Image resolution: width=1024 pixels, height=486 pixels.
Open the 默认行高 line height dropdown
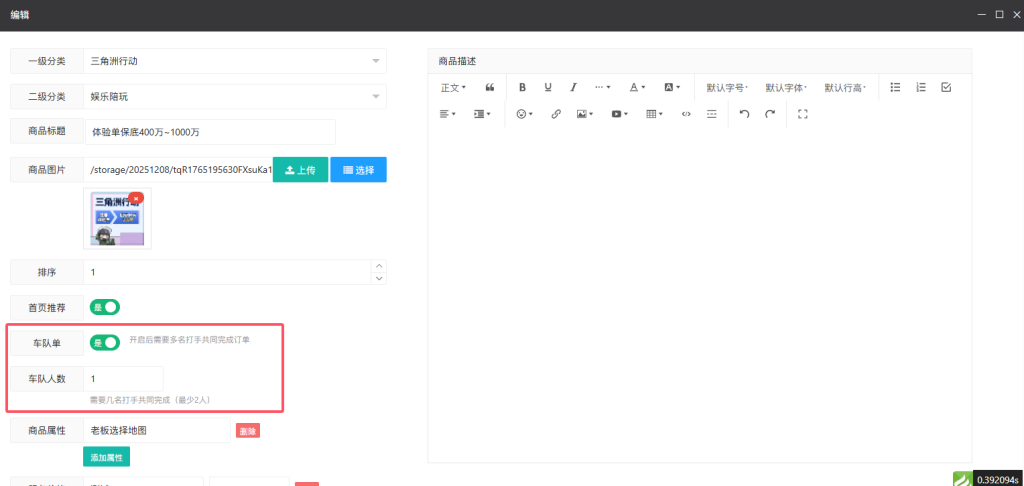(x=845, y=88)
